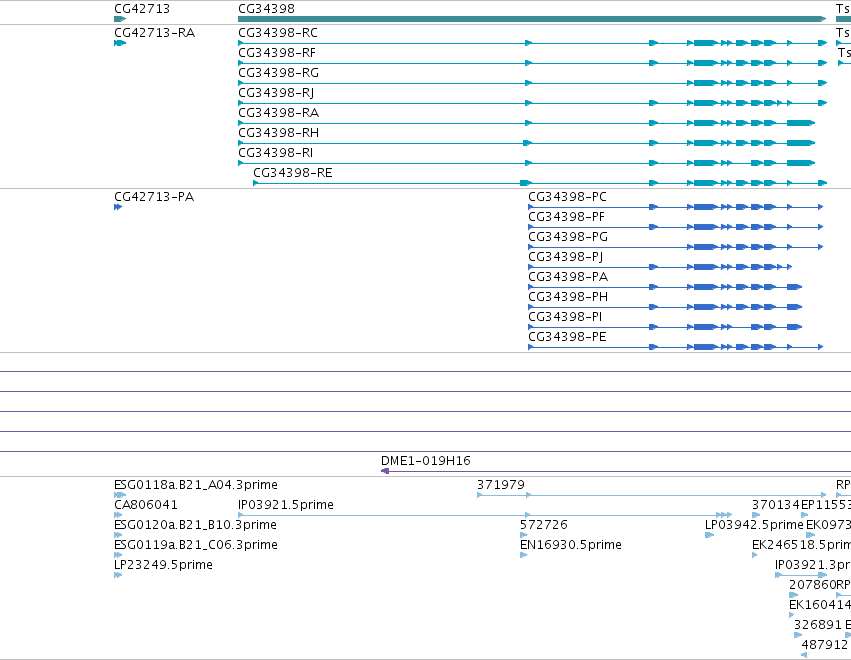Click the LP03942.5prime arrow glyph
The image size is (851, 660).
[x=709, y=535]
